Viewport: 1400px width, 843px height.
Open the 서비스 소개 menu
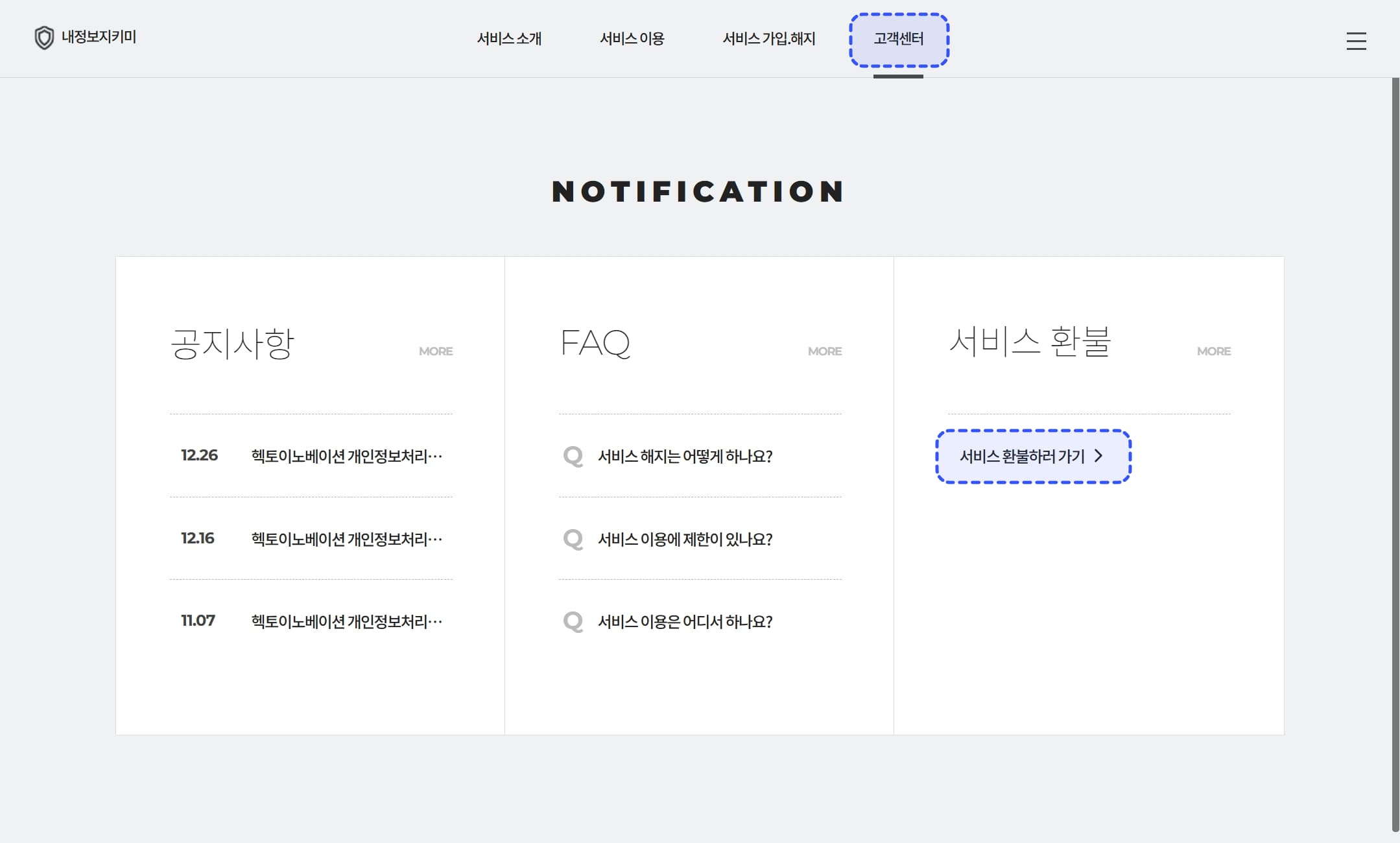point(509,39)
